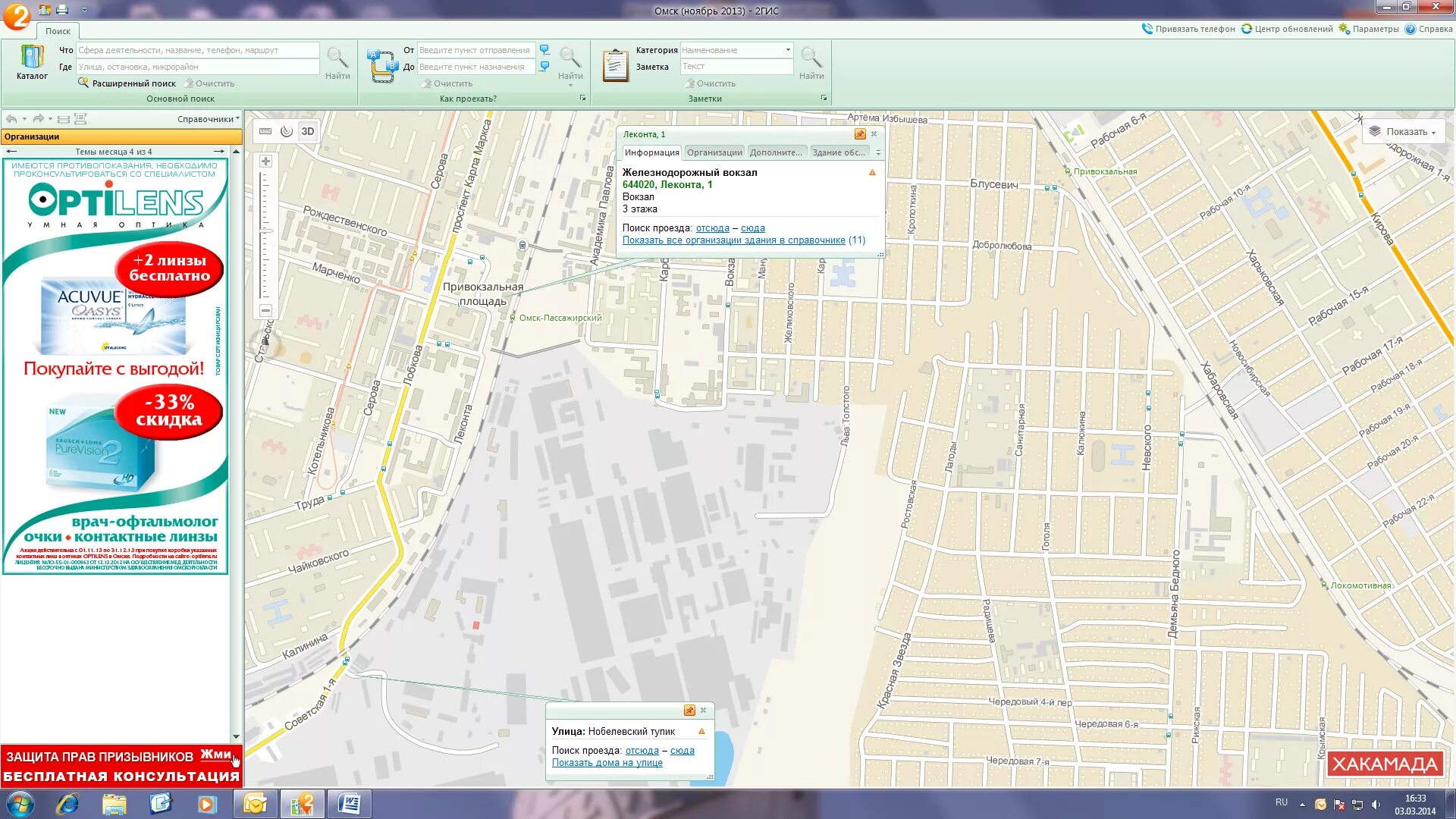Toggle pin on the Леконта, 1 info card
The image size is (1456, 819).
(860, 134)
